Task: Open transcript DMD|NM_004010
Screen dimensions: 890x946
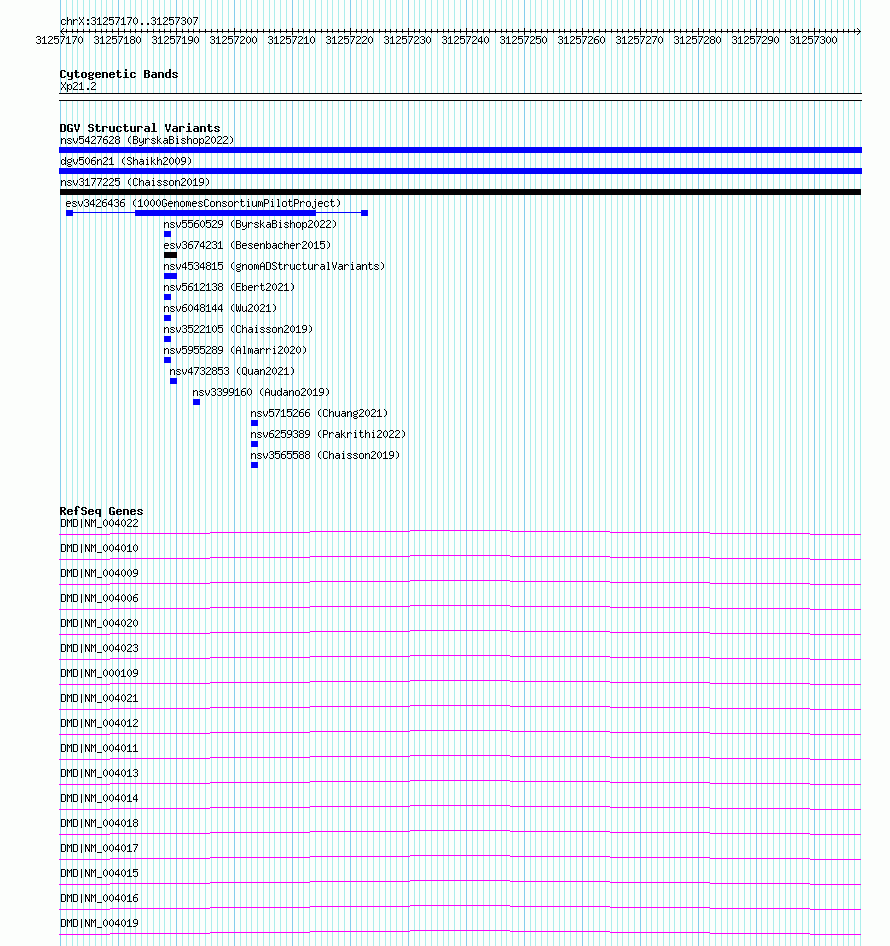Action: pyautogui.click(x=99, y=548)
